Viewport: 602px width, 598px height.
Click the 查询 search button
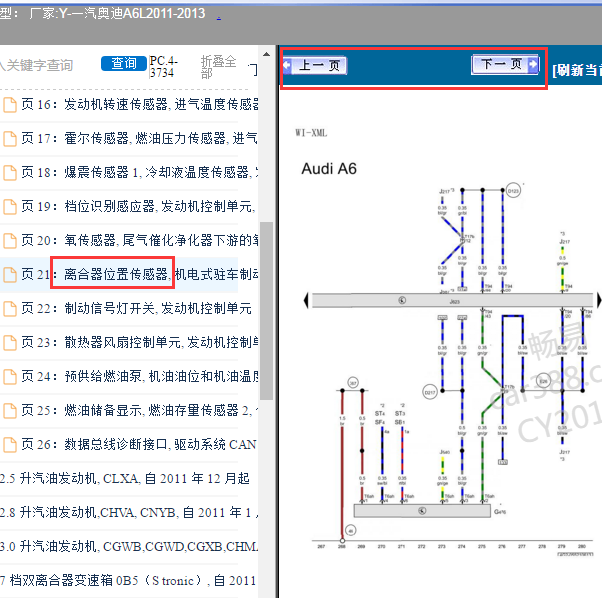click(124, 63)
